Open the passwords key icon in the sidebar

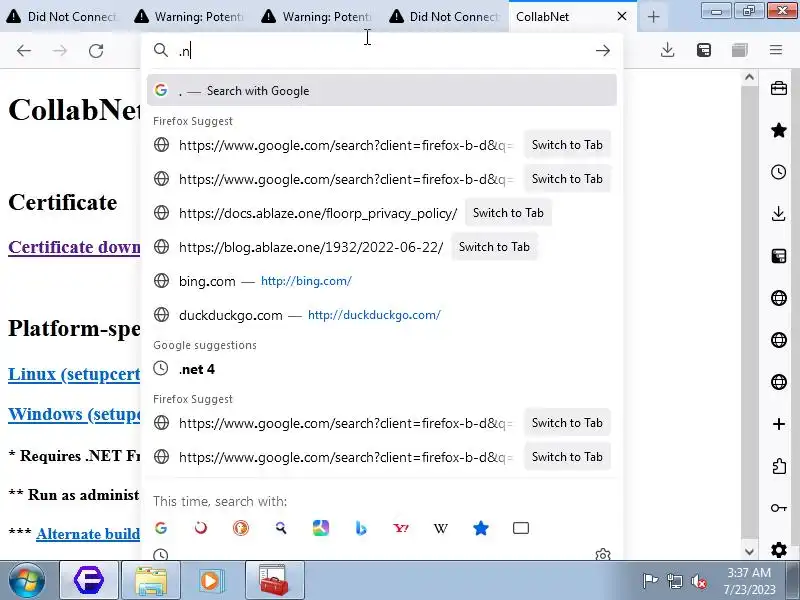(779, 508)
